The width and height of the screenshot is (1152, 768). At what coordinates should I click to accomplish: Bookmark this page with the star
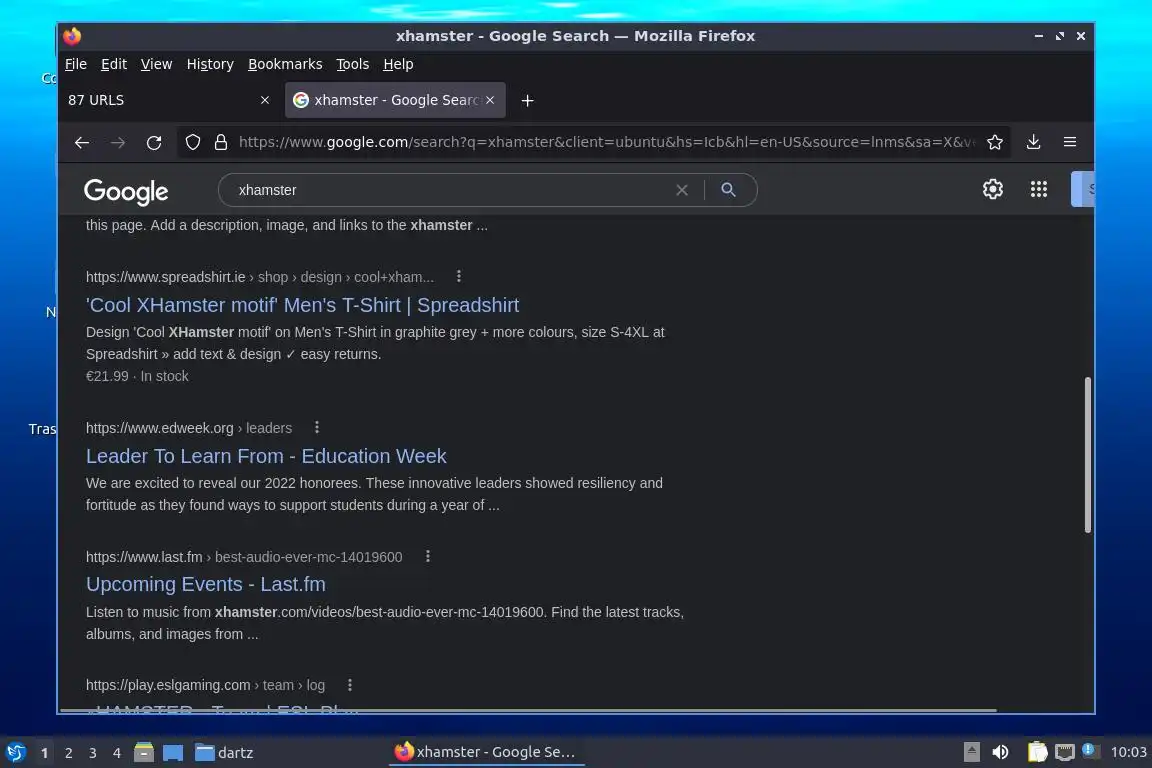point(995,143)
